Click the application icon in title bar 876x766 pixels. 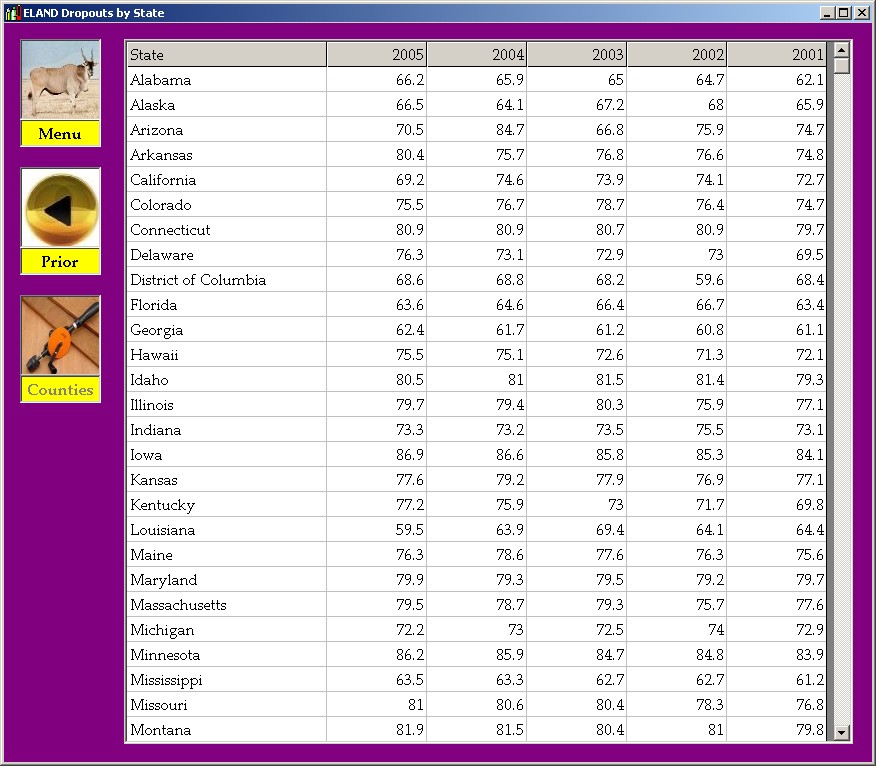point(12,13)
